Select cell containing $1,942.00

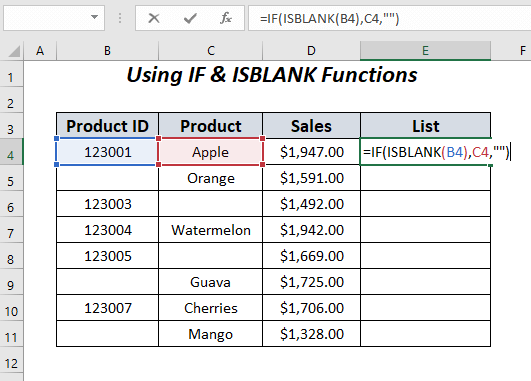311,230
